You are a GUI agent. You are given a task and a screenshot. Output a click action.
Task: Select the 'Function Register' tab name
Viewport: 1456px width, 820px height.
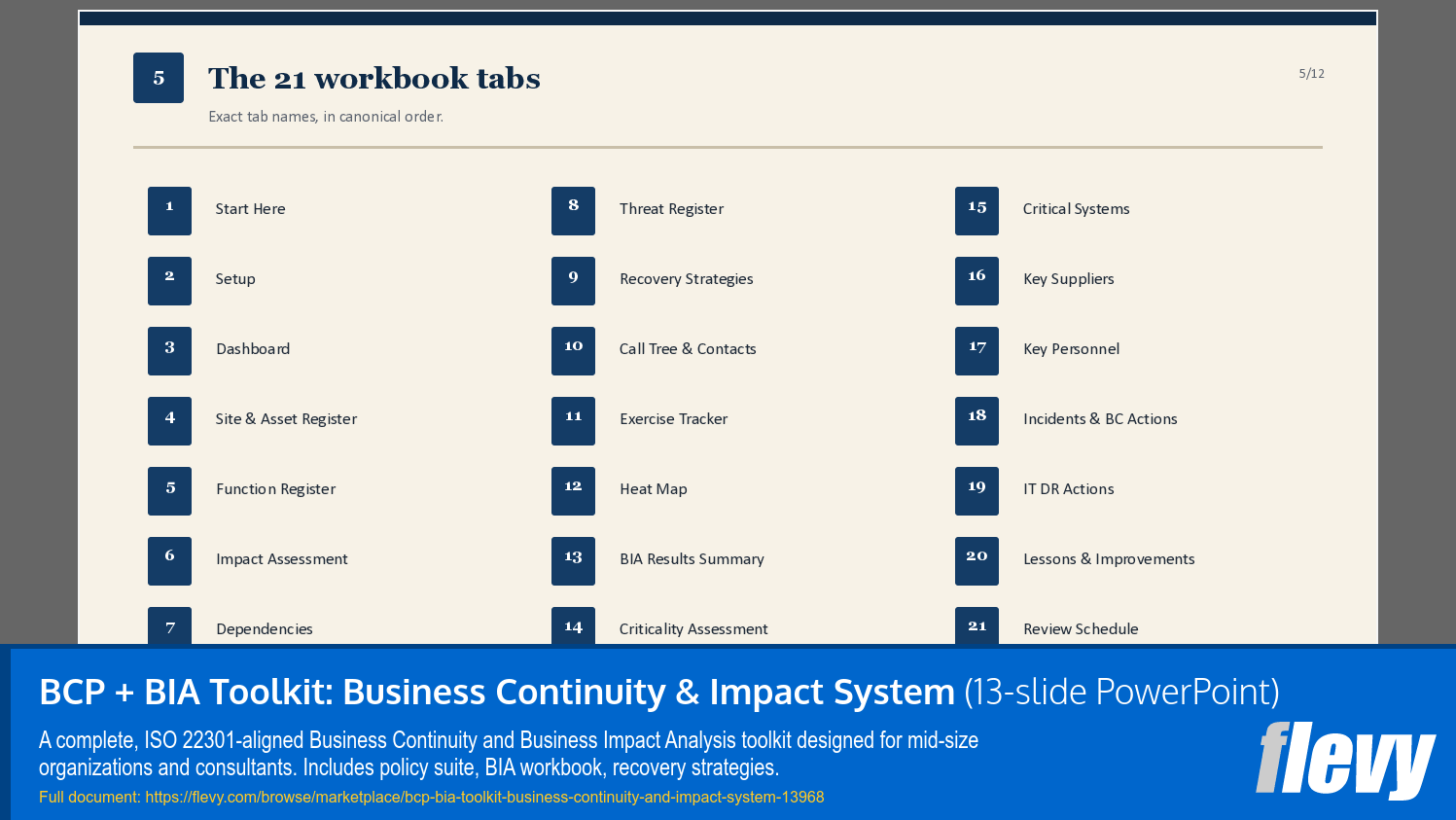(x=276, y=489)
